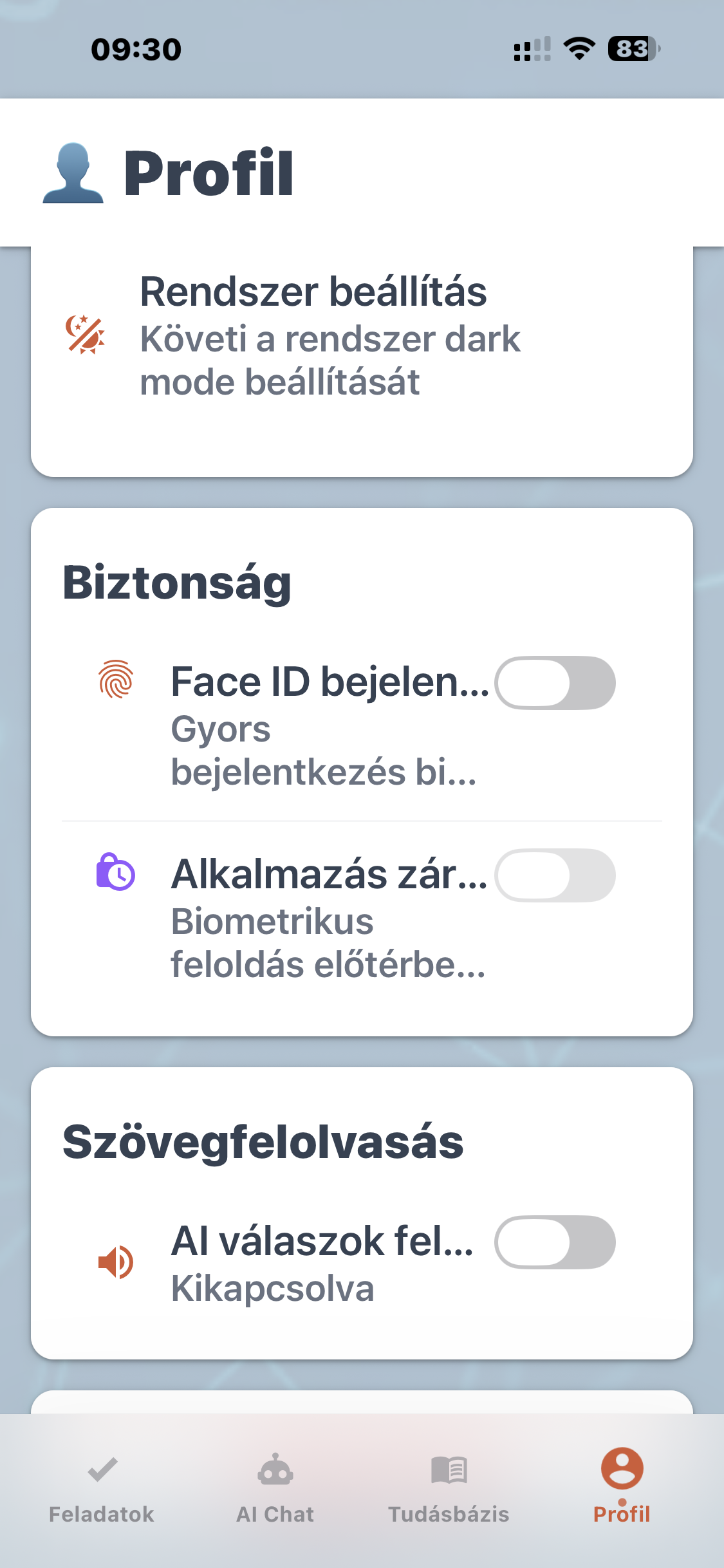Tap the Wi-Fi icon in status bar
Screen dimensions: 724x1568
pyautogui.click(x=579, y=49)
